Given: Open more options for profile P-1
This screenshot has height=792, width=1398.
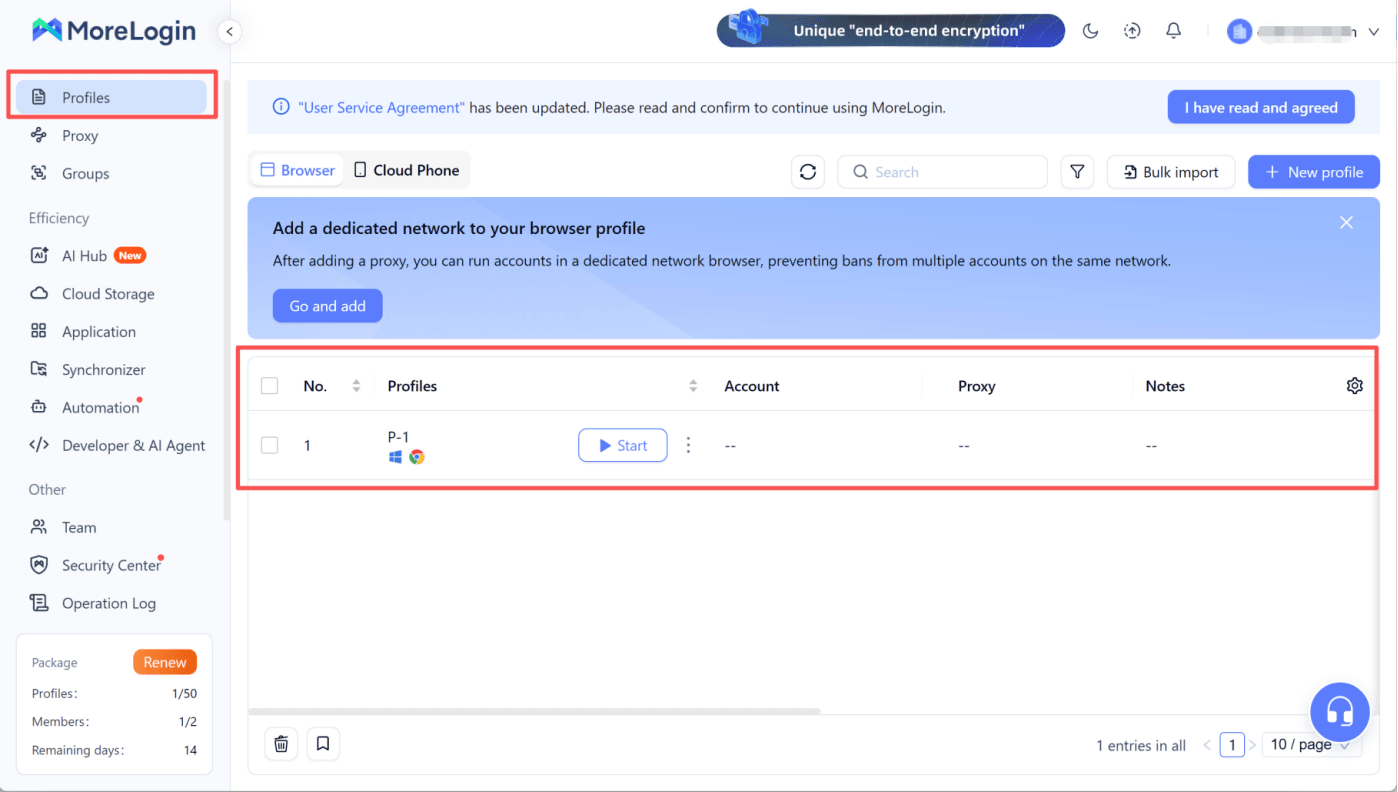Looking at the screenshot, I should click(688, 445).
